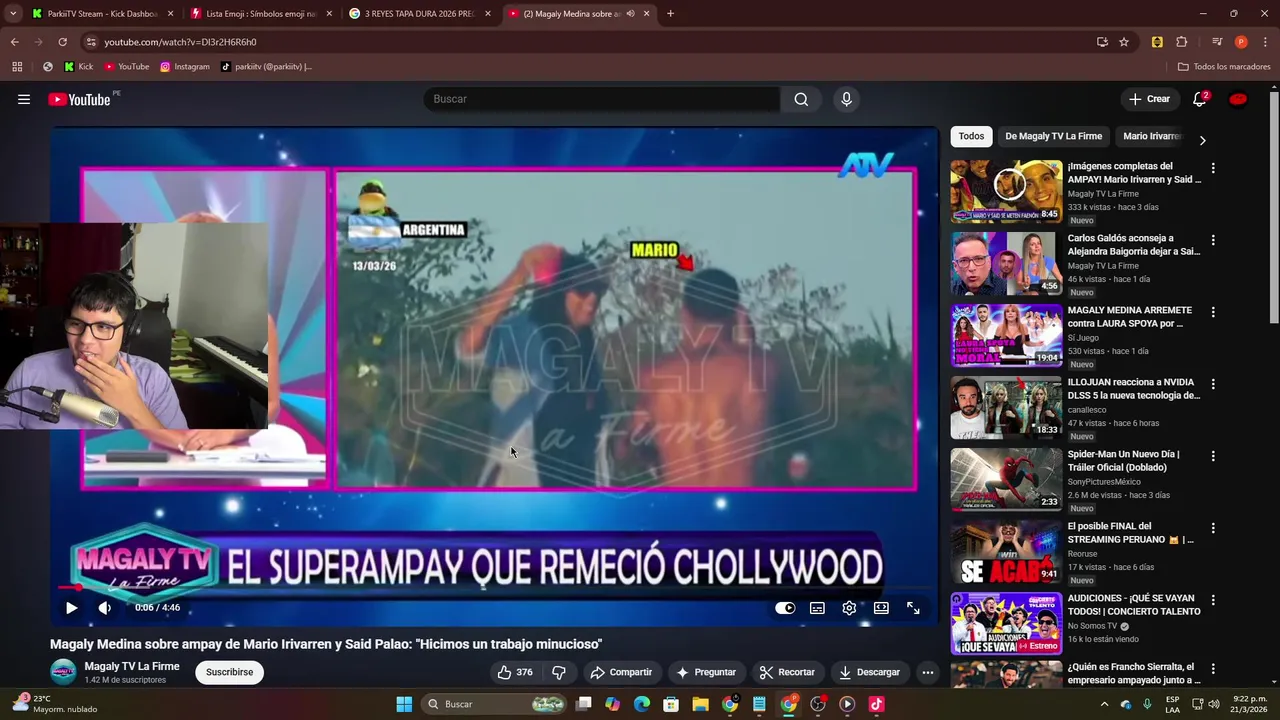Seek using the video progress bar
1280x720 pixels.
click(494, 588)
